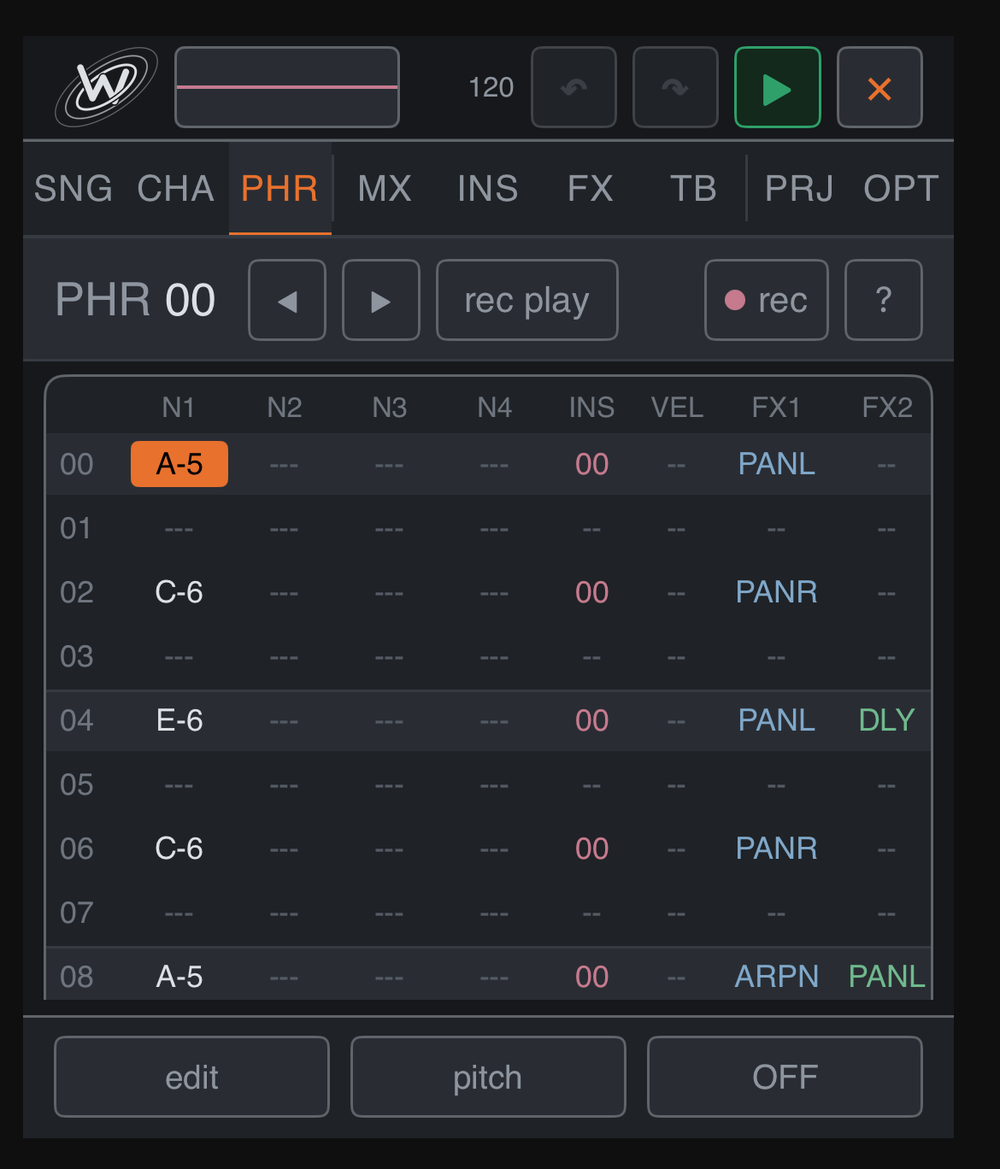Click the FX1 column header

click(x=776, y=408)
